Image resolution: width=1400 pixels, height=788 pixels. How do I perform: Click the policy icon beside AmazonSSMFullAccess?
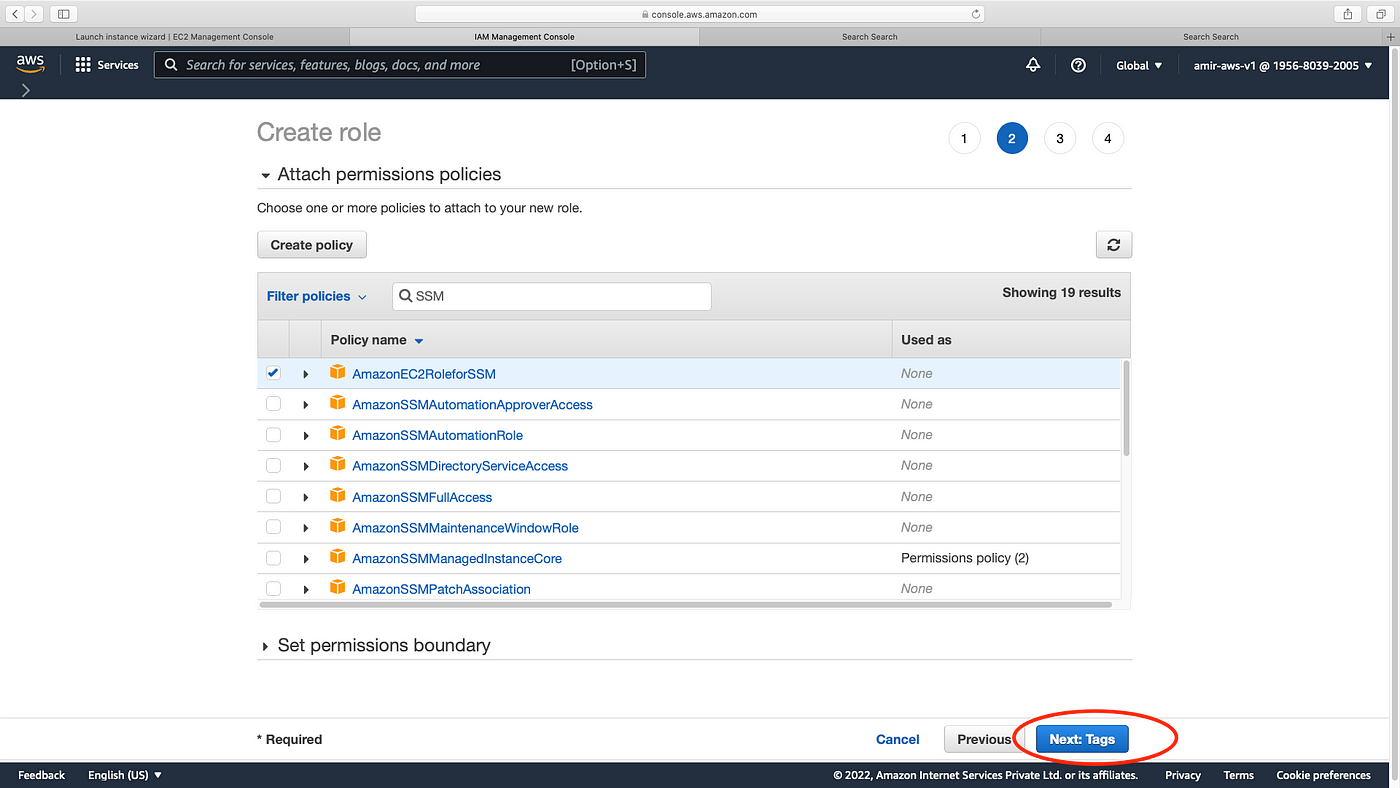click(x=338, y=496)
